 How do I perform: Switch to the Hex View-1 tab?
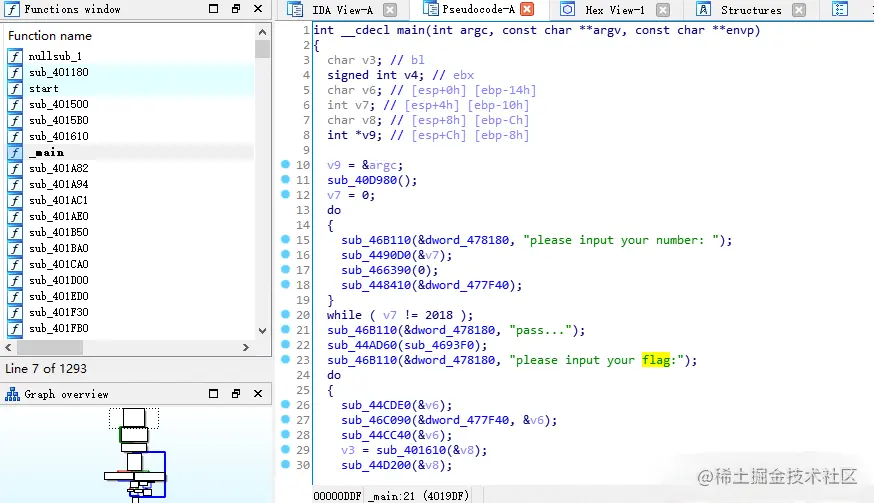click(x=615, y=10)
